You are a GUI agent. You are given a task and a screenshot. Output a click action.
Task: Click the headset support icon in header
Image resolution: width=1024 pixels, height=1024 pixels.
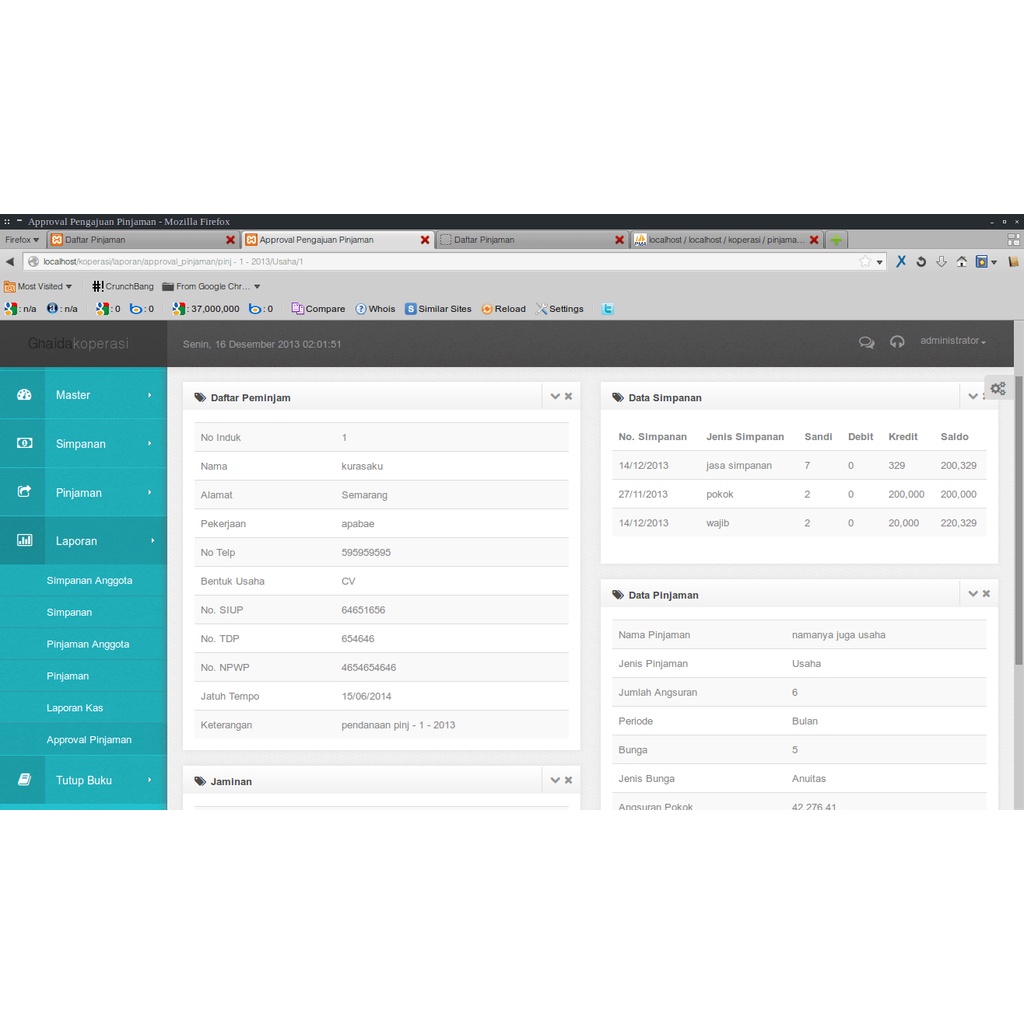897,342
